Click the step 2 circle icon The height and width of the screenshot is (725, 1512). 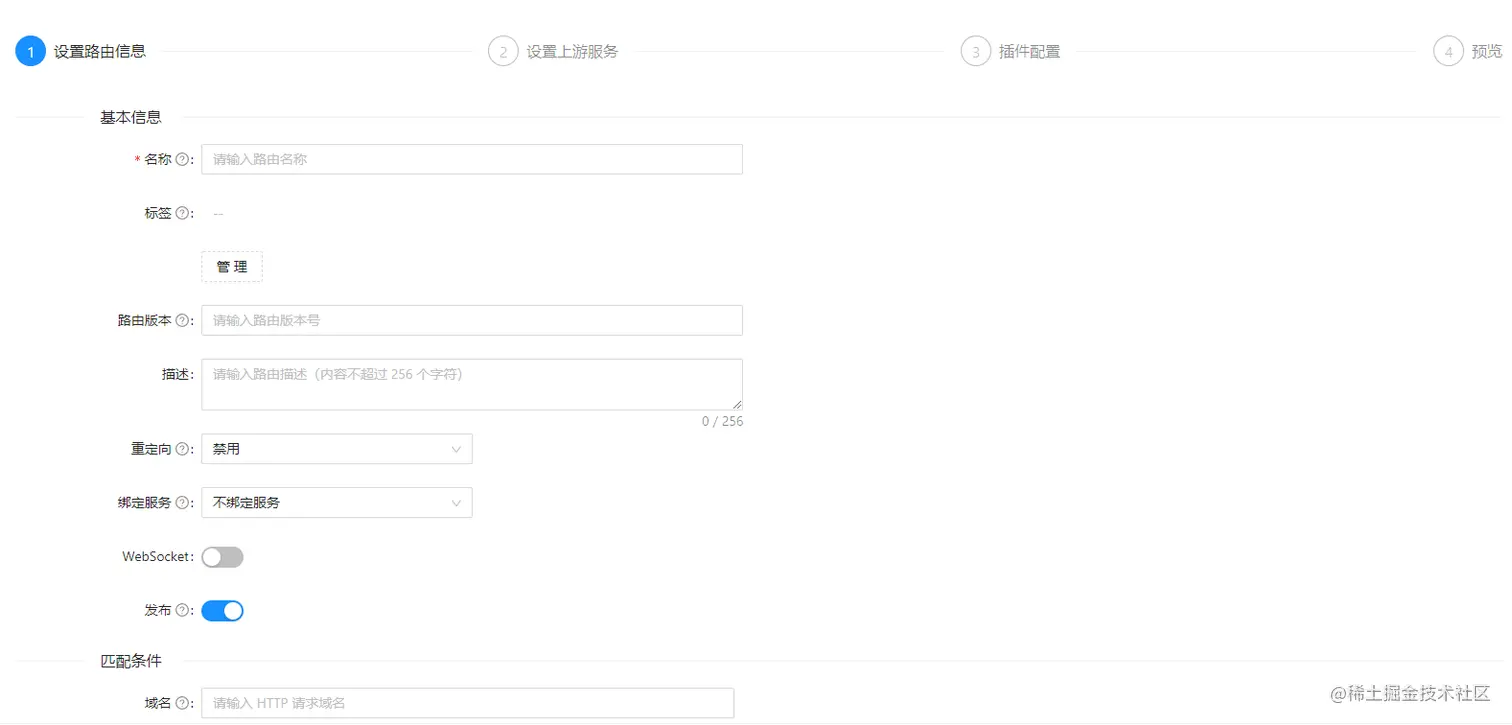[x=503, y=51]
